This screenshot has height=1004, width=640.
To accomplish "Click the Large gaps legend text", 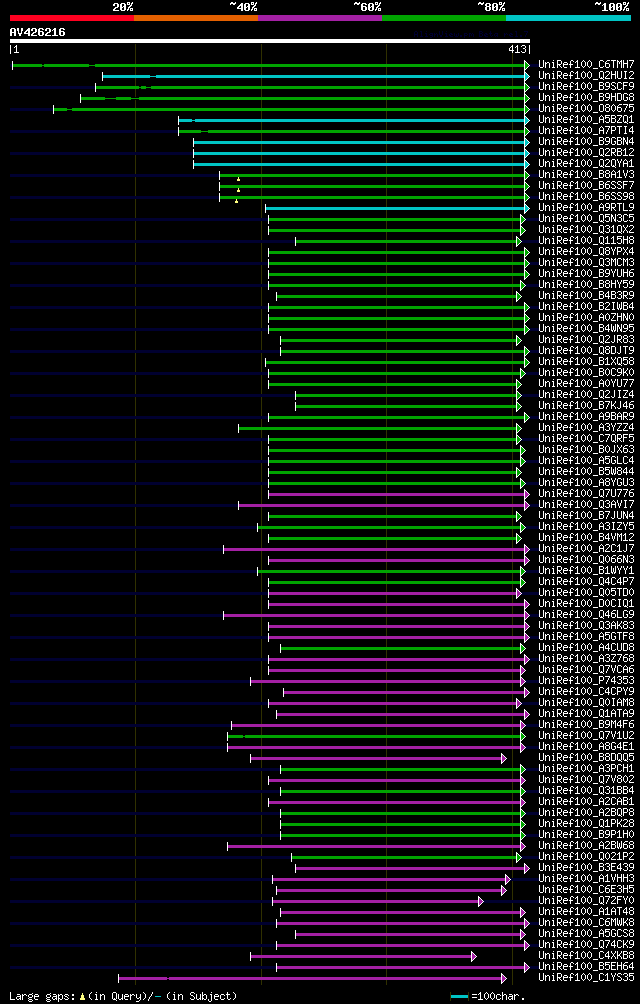I will click(x=124, y=996).
